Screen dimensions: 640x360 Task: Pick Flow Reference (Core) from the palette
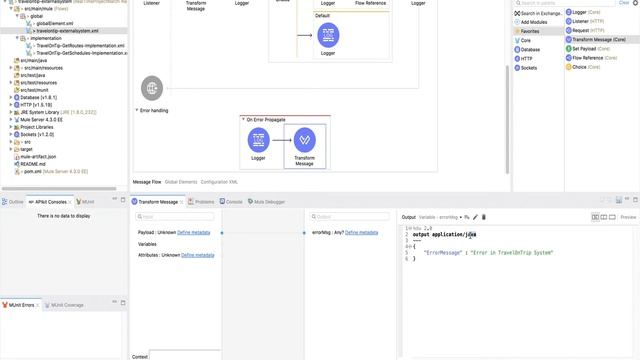(x=591, y=58)
